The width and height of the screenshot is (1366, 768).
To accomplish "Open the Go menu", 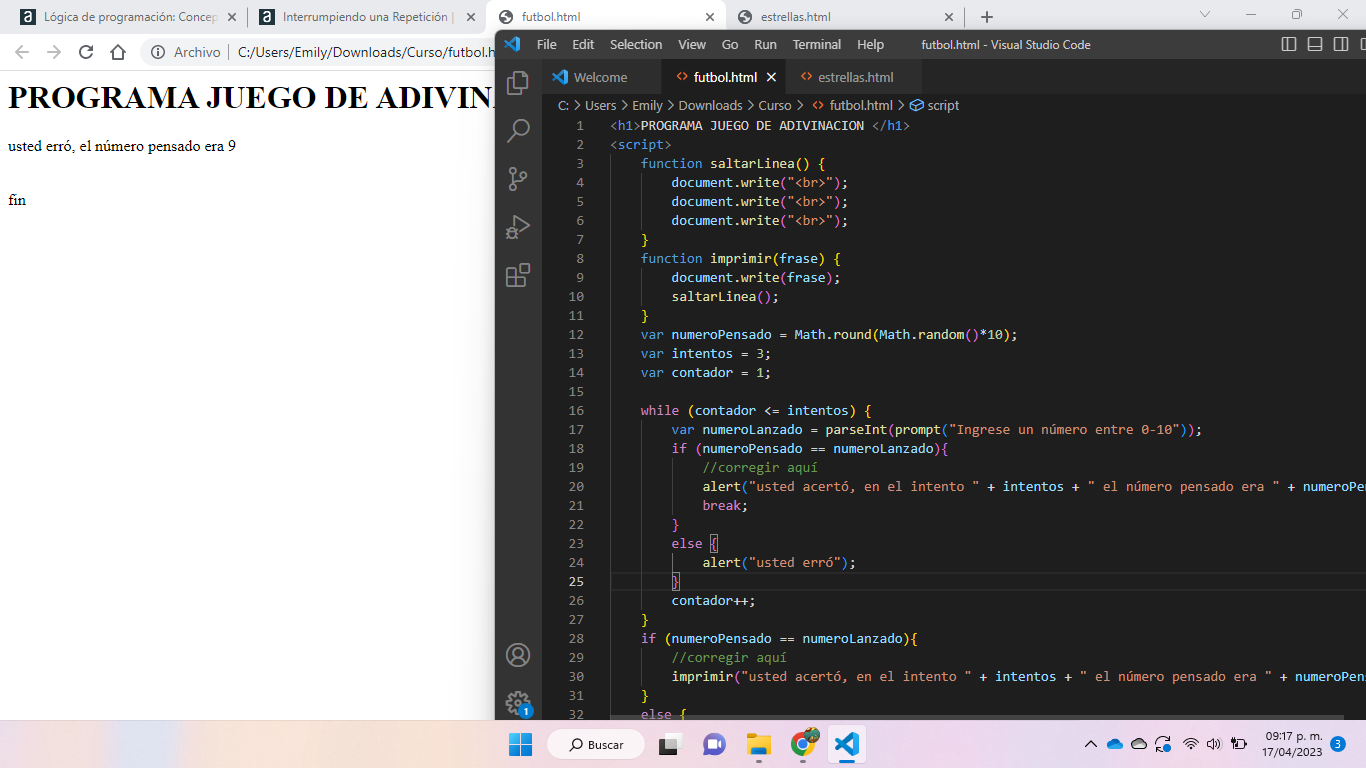I will [x=730, y=44].
